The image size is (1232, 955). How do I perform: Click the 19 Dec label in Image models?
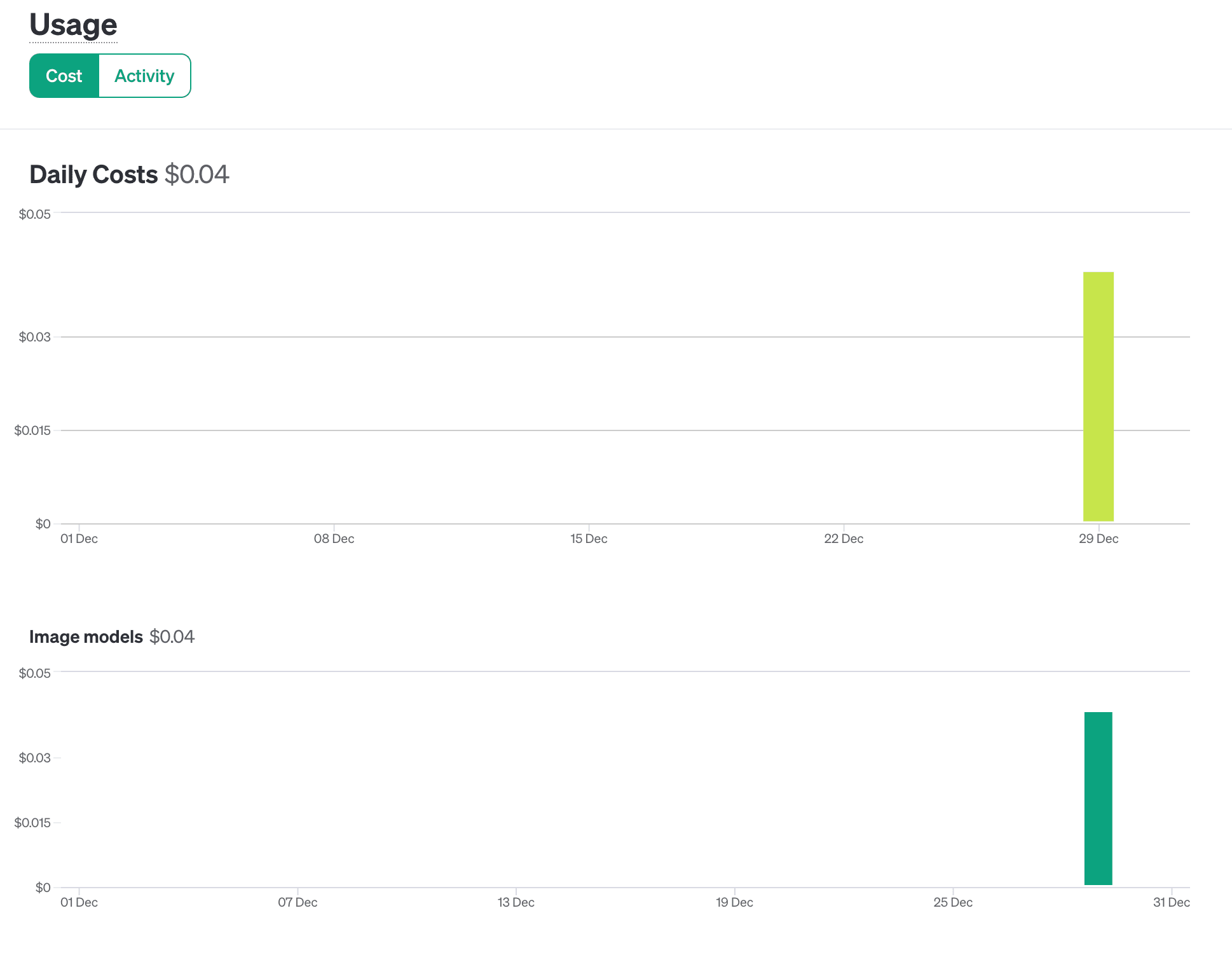[x=734, y=902]
